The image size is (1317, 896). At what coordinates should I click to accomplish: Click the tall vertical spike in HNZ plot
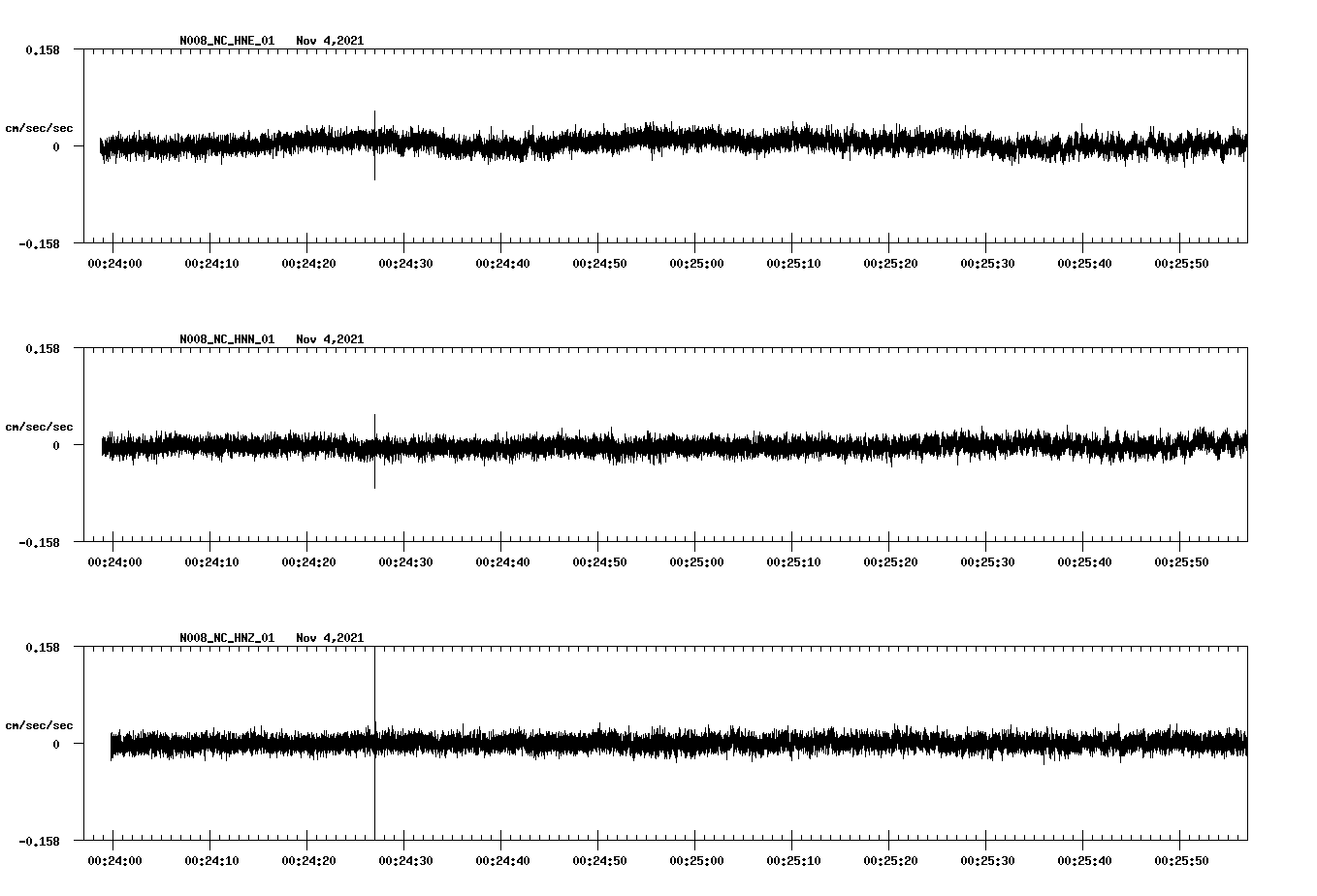click(x=374, y=679)
